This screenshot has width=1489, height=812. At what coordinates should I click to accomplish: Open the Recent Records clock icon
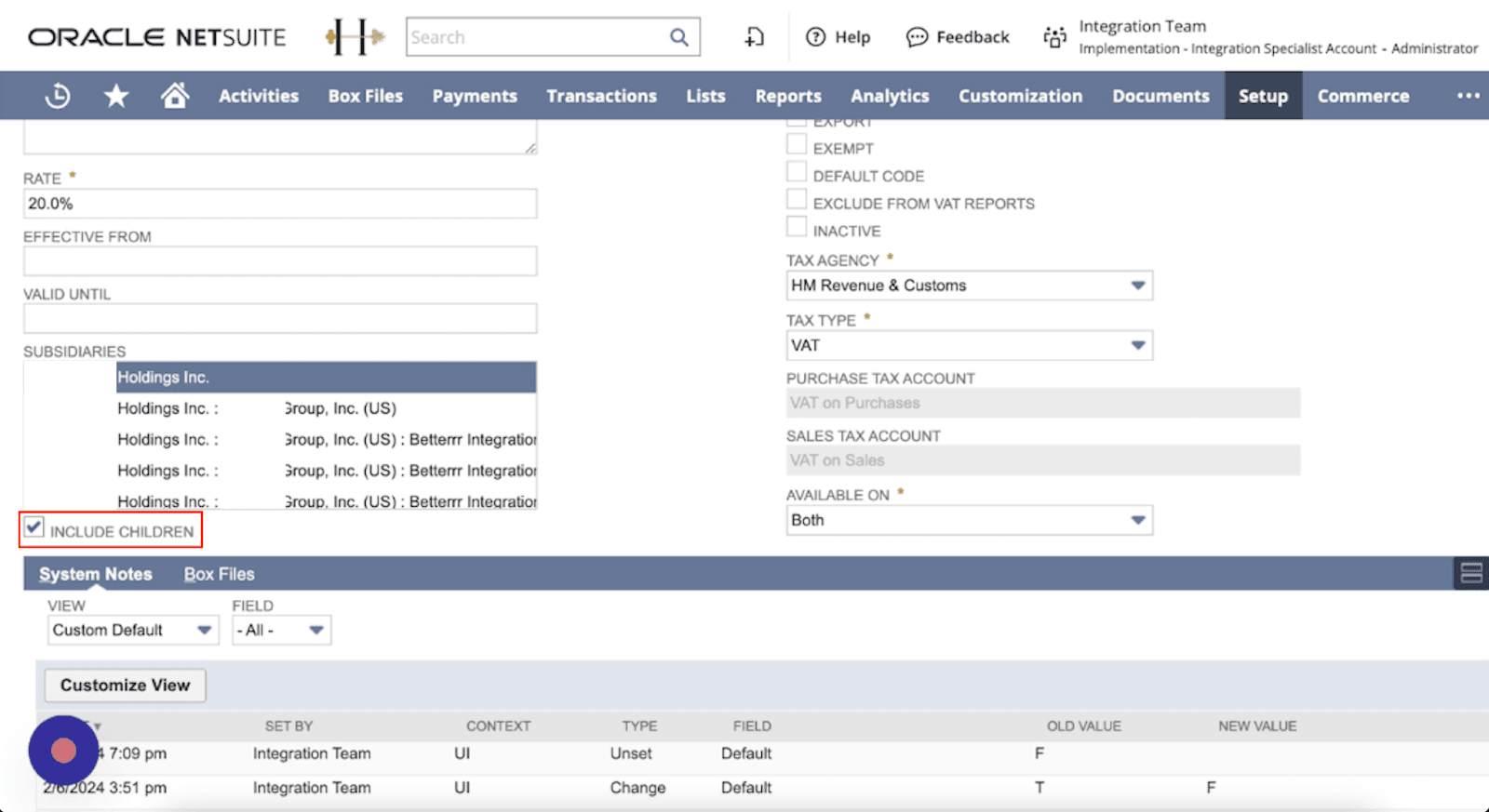coord(58,96)
